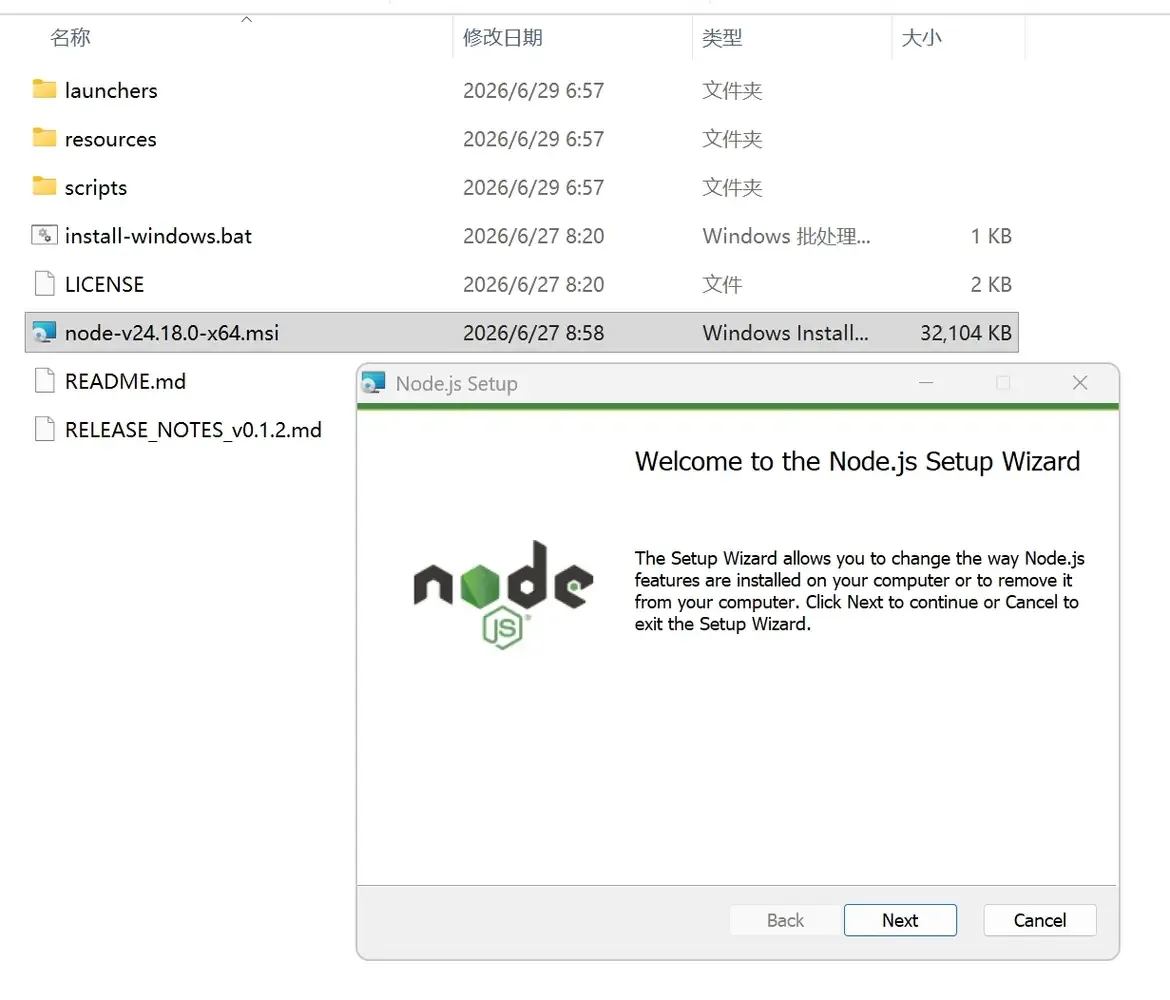This screenshot has height=1000, width=1170.
Task: Close the Node.js Setup window
Action: (1080, 383)
